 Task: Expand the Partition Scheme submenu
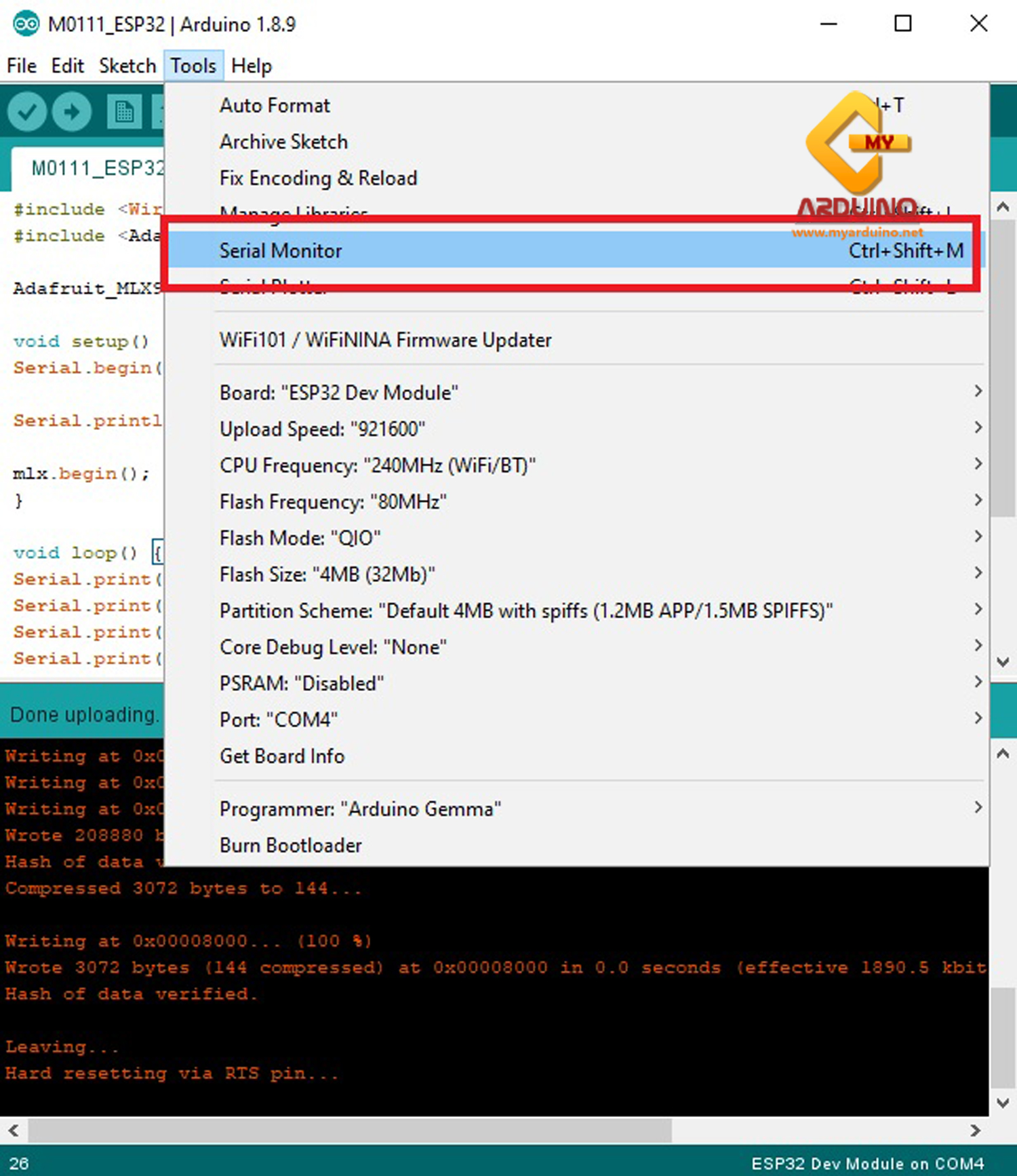[x=575, y=611]
